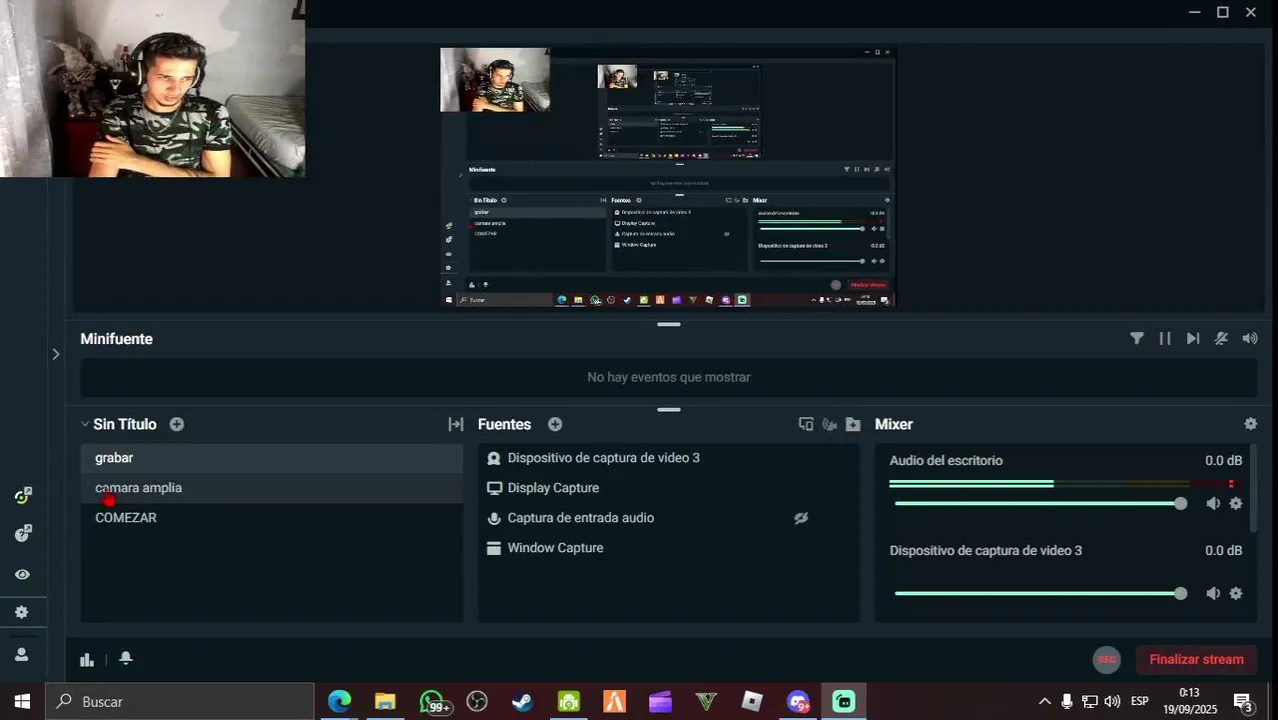Click the Minifuente panel title
The width and height of the screenshot is (1278, 720).
117,339
